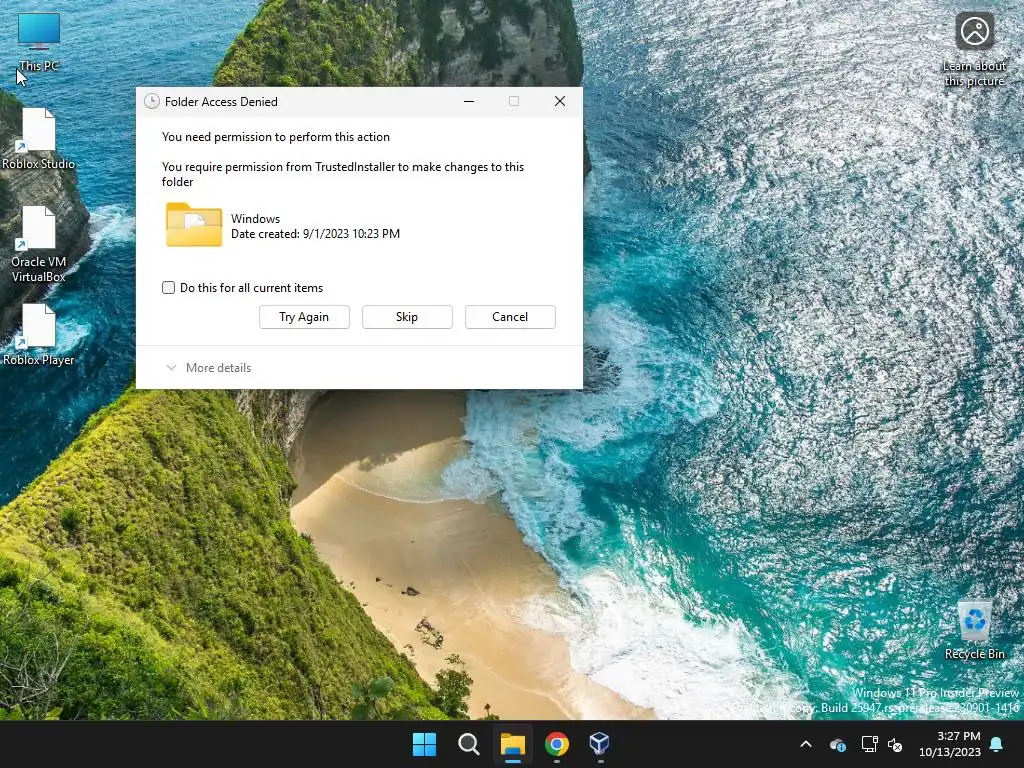Select the Roblox Player desktop shortcut

39,334
